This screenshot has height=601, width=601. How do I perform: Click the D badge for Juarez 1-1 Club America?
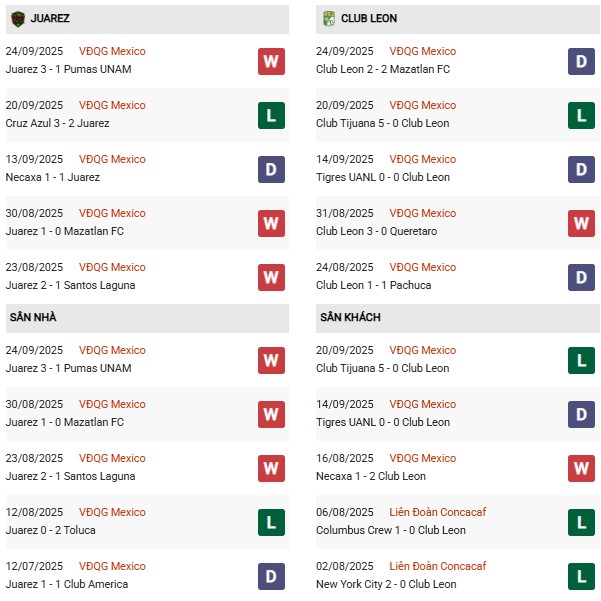coord(271,576)
